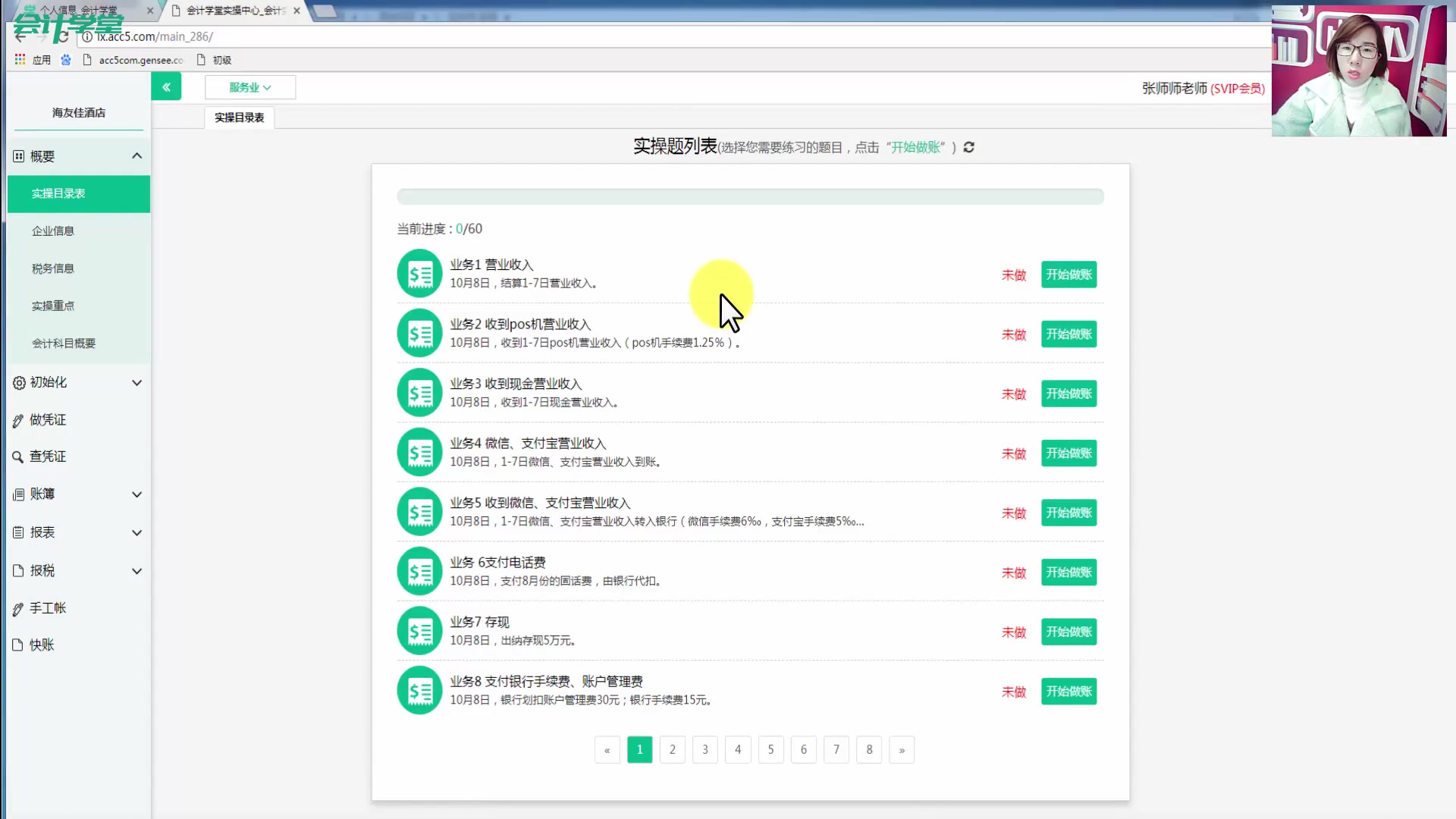Viewport: 1456px width, 819px height.
Task: Switch to the 实操目录表 tab
Action: 239,118
